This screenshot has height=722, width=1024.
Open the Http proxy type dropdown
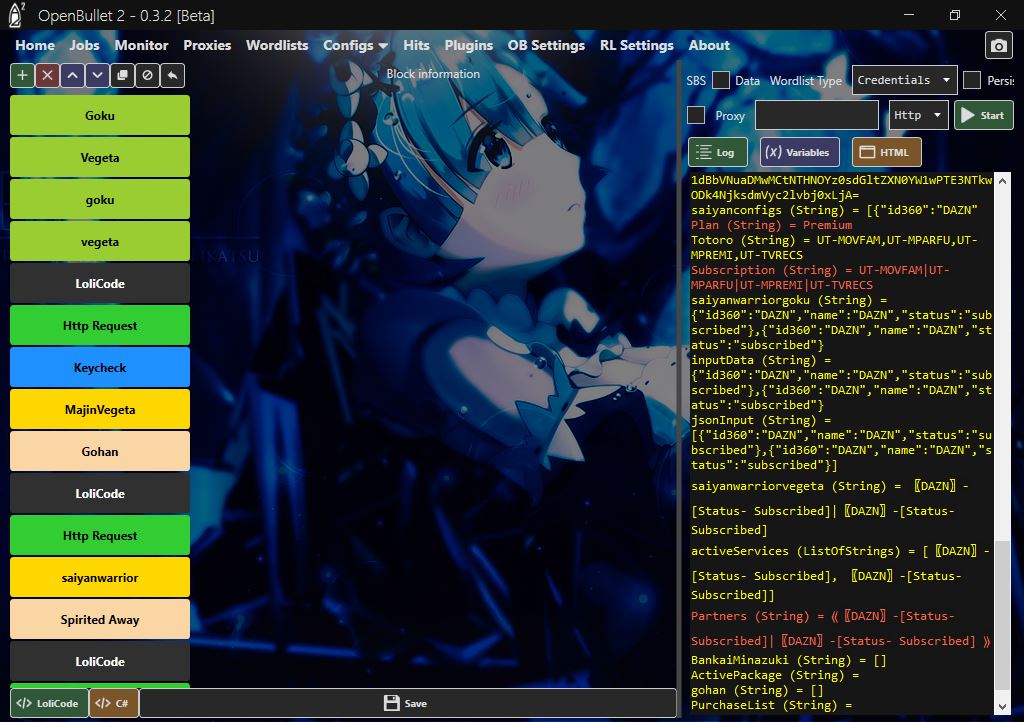[918, 115]
